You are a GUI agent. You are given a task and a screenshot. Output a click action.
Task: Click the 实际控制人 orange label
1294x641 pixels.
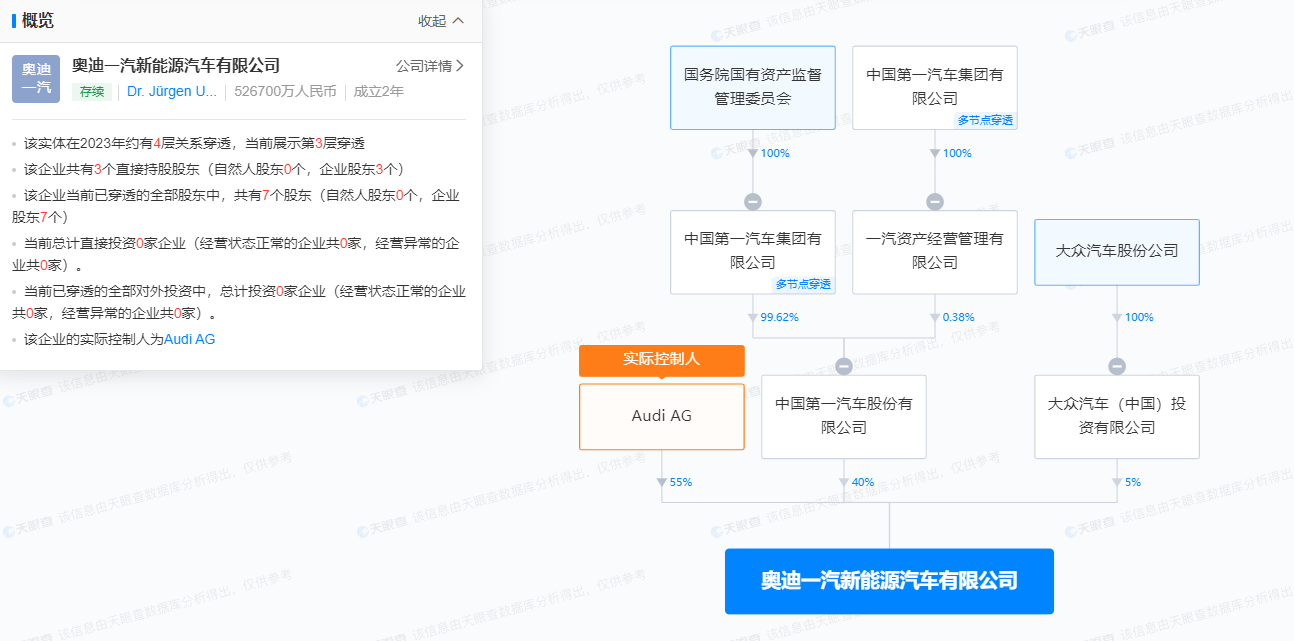tap(662, 361)
